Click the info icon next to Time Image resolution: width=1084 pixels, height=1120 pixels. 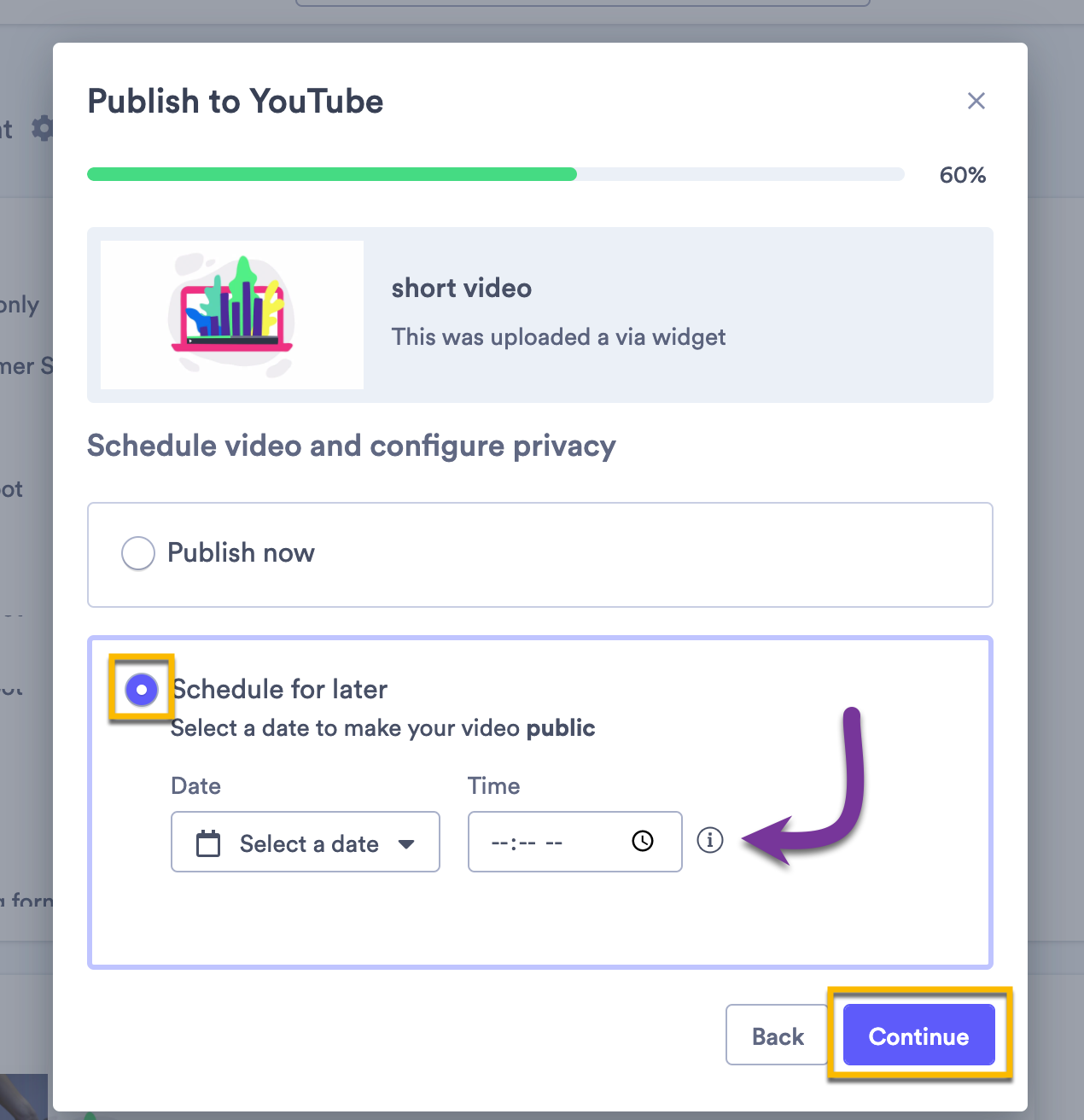[710, 840]
